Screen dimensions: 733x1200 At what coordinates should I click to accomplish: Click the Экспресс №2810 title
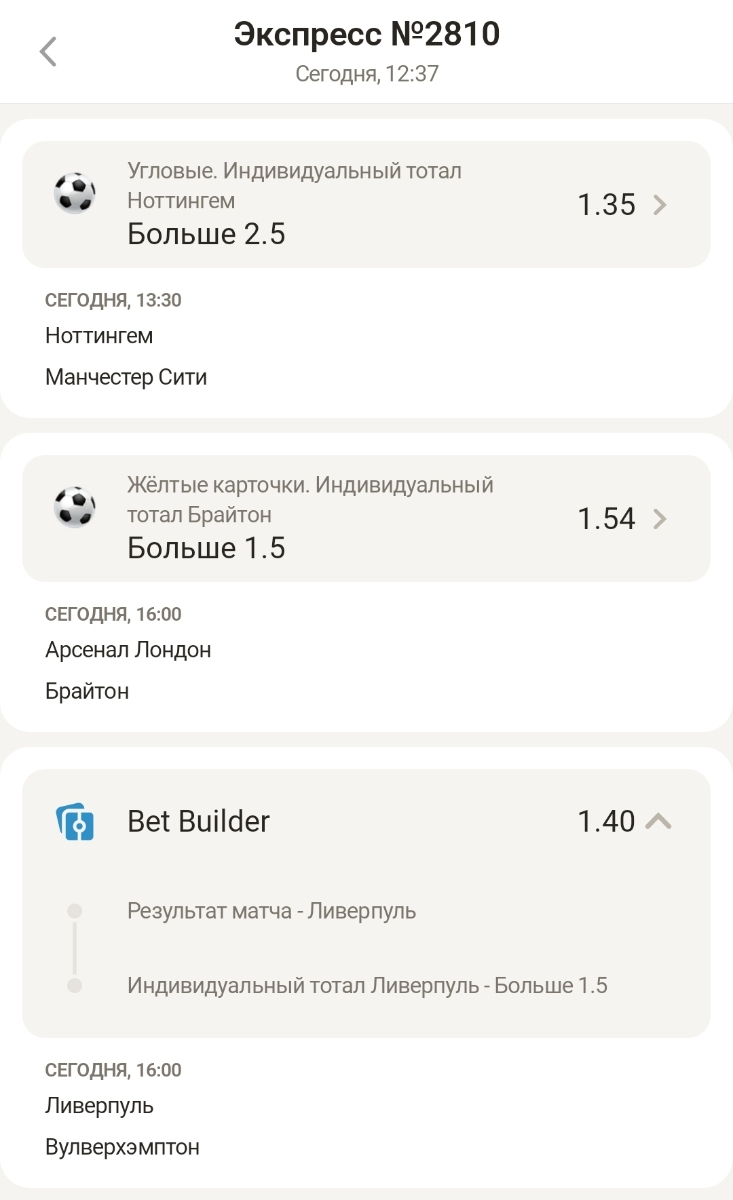pyautogui.click(x=366, y=35)
